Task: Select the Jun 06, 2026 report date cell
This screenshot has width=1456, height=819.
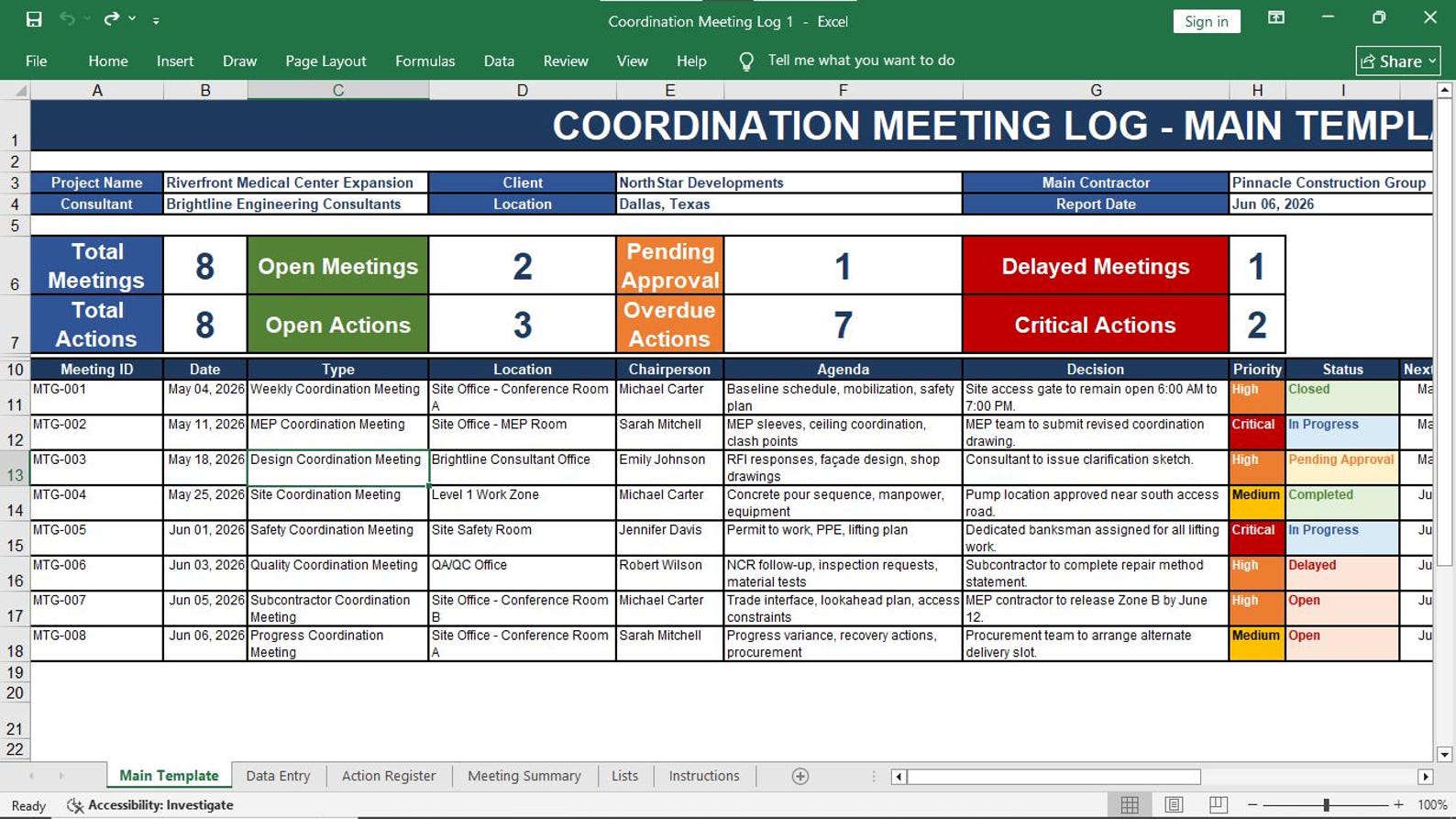Action: pyautogui.click(x=1330, y=204)
